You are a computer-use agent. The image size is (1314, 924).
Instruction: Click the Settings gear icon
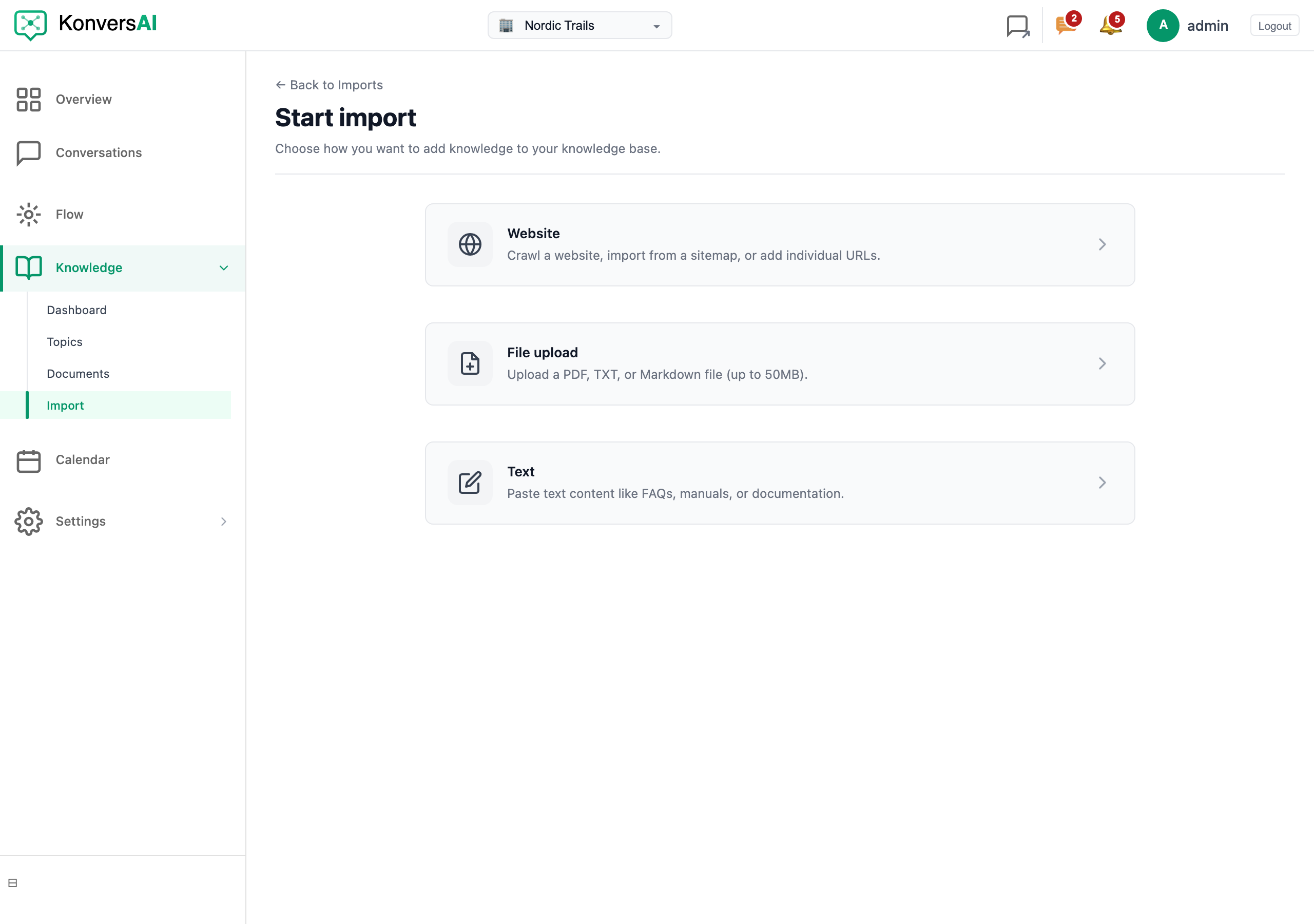click(x=29, y=521)
